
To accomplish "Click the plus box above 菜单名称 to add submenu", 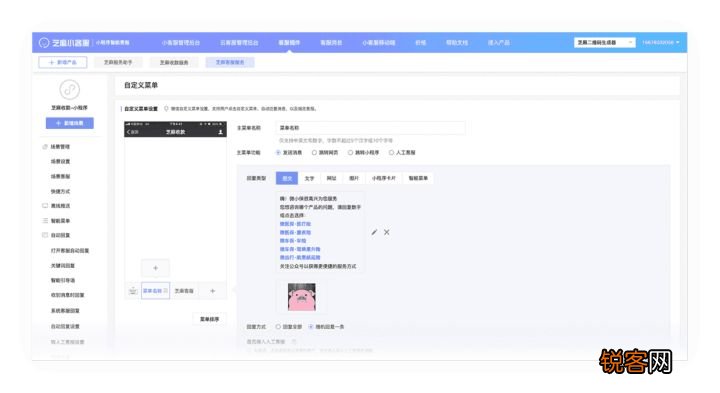I will [x=155, y=268].
